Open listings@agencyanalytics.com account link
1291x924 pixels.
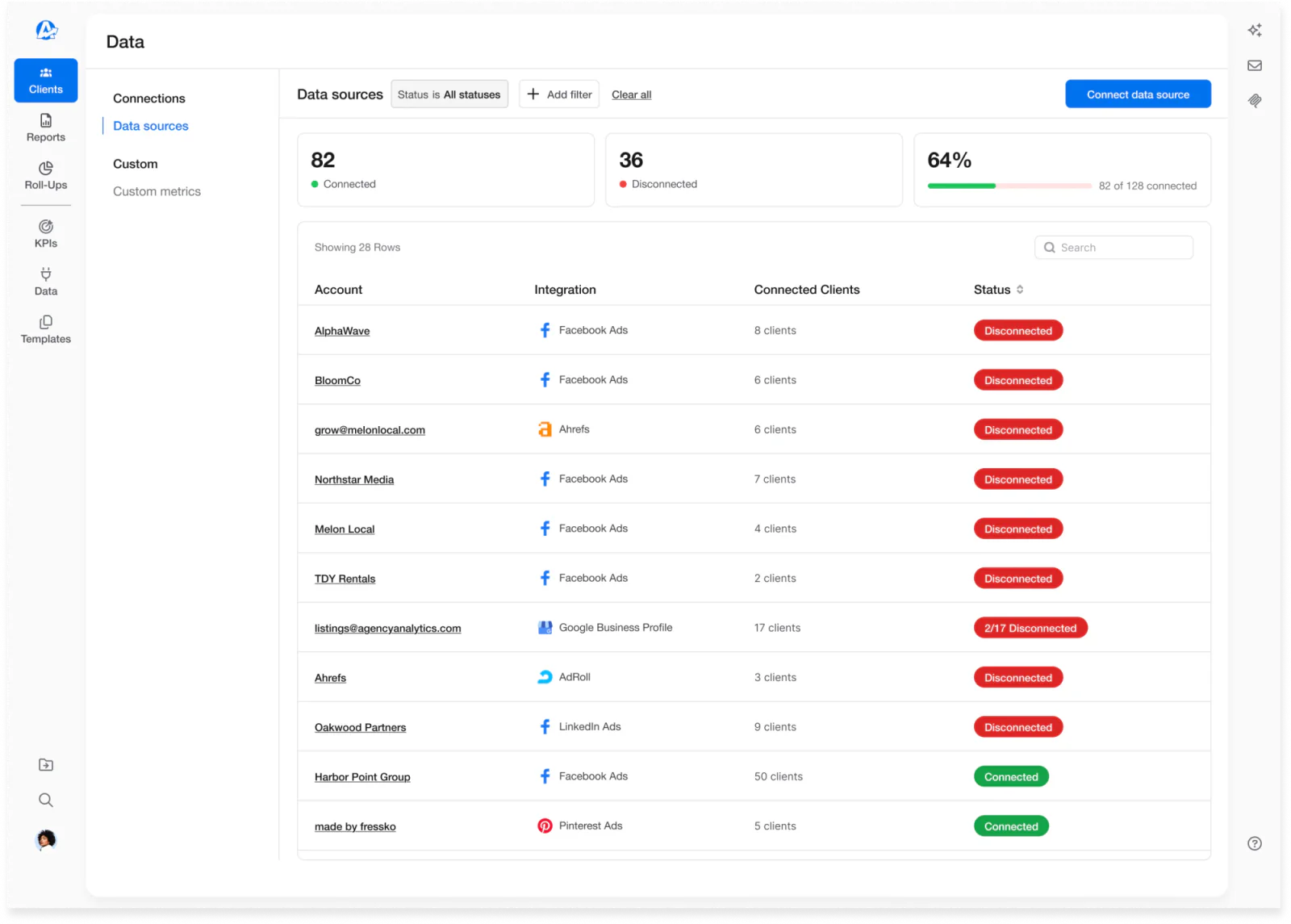pos(388,629)
